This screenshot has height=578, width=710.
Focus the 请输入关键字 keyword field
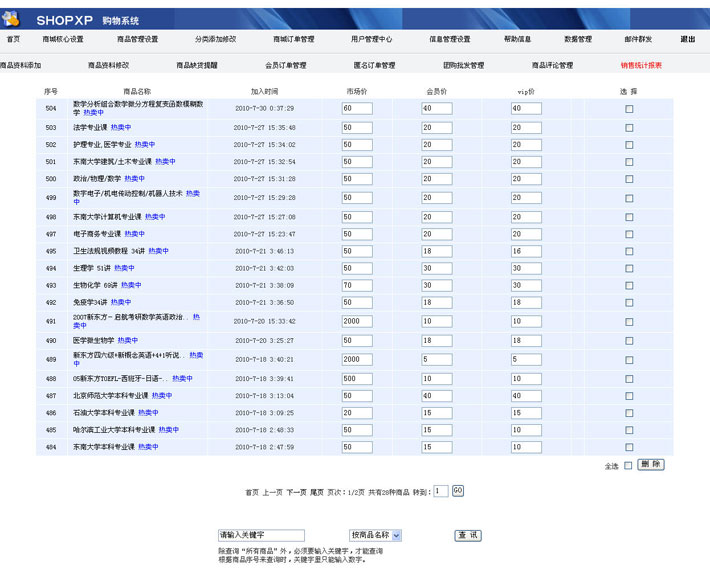pyautogui.click(x=261, y=535)
